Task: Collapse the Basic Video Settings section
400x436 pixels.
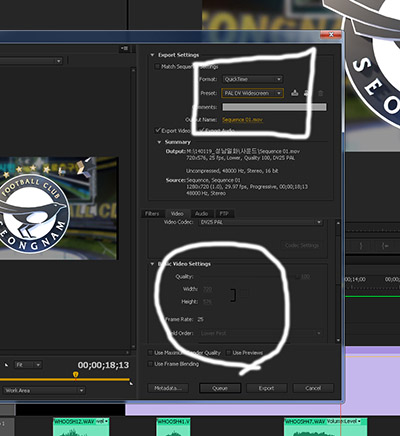Action: tap(152, 264)
